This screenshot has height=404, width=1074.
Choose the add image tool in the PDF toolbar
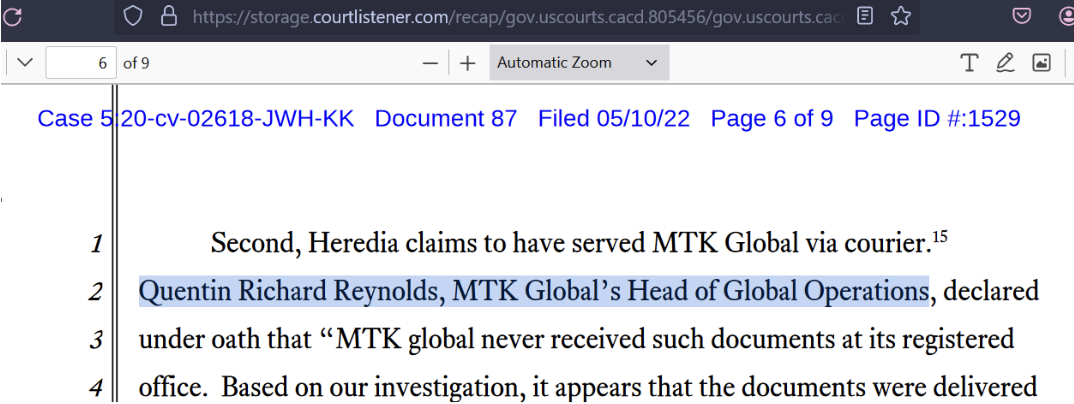(x=1041, y=63)
